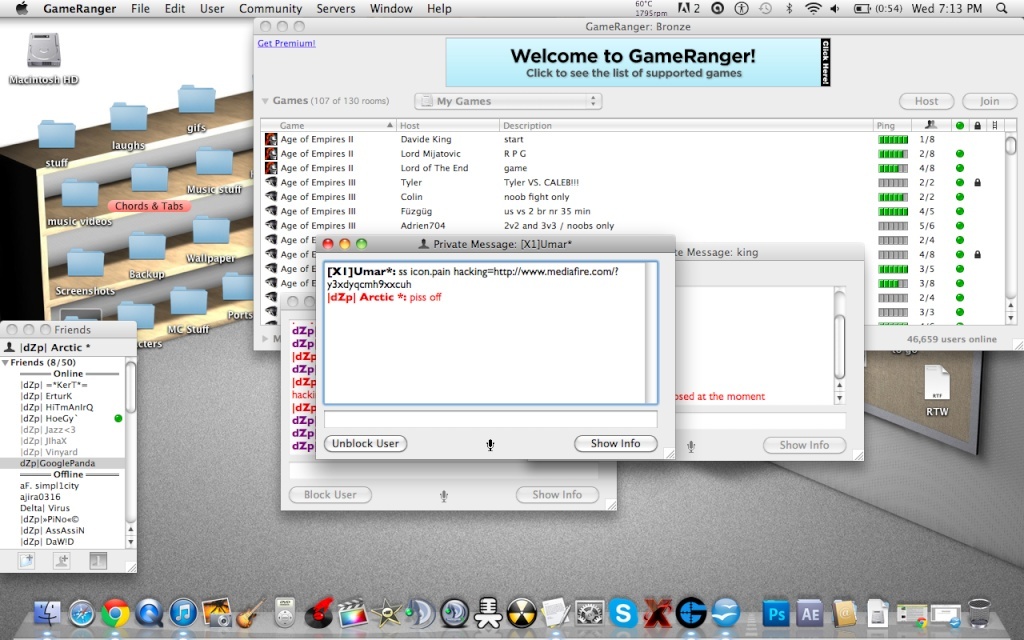Collapse the Games section triangle
This screenshot has height=640, width=1024.
click(265, 101)
